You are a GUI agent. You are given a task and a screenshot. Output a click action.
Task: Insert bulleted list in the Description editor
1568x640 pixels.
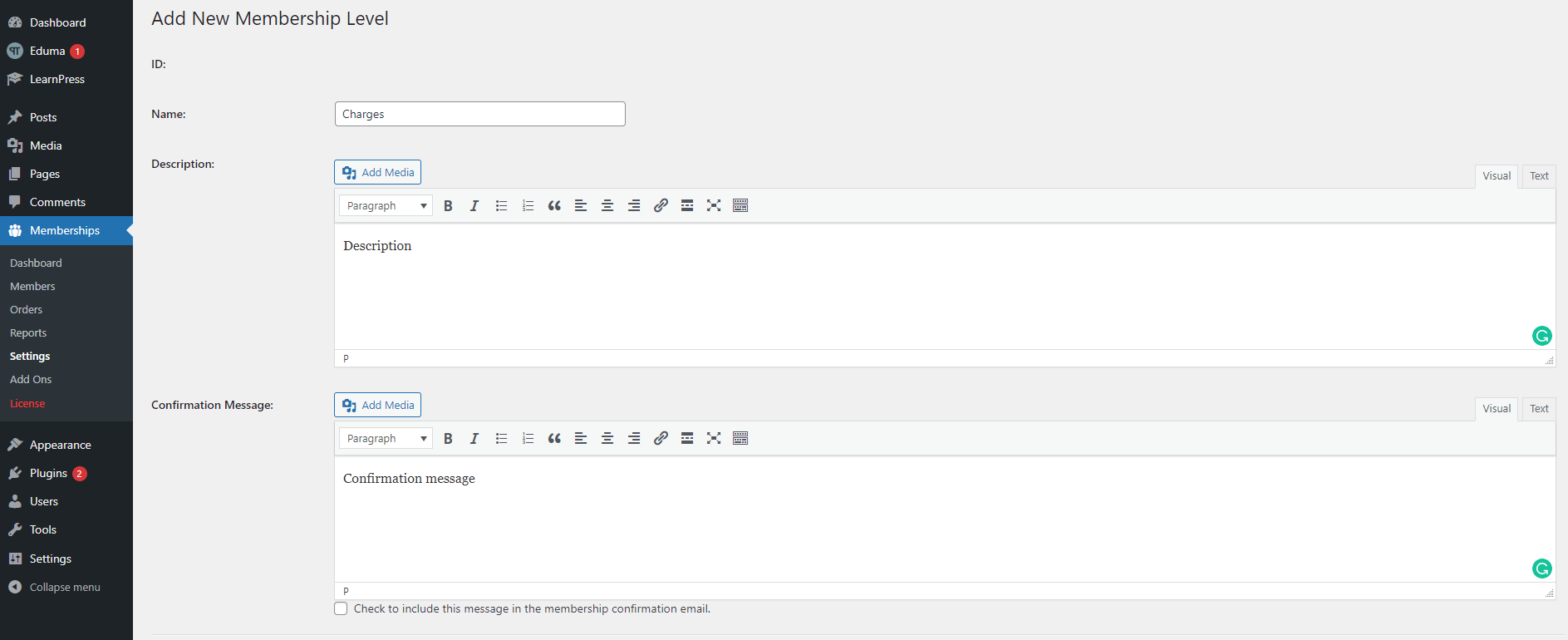(501, 205)
